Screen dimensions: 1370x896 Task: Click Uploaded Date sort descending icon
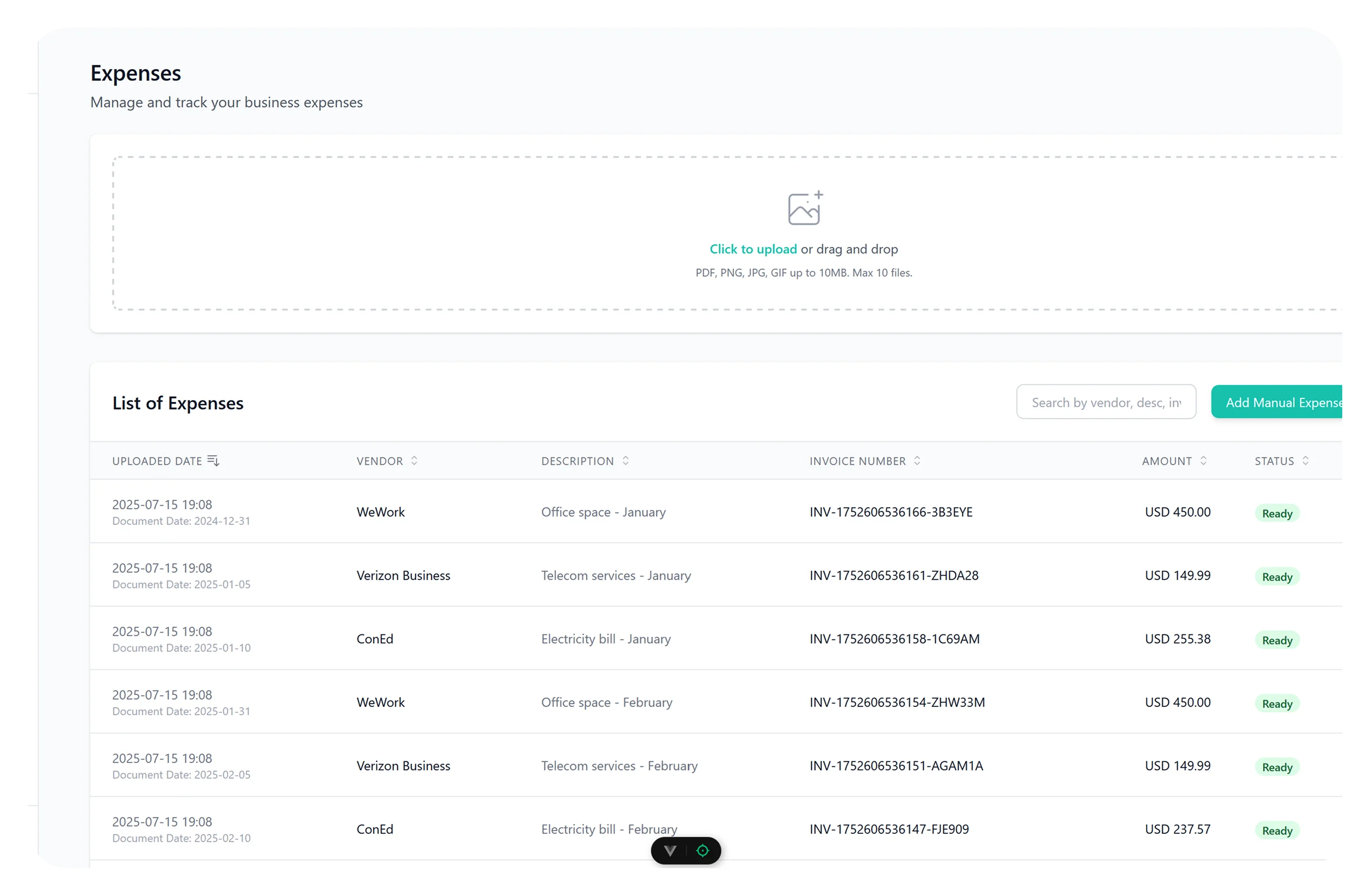point(213,461)
